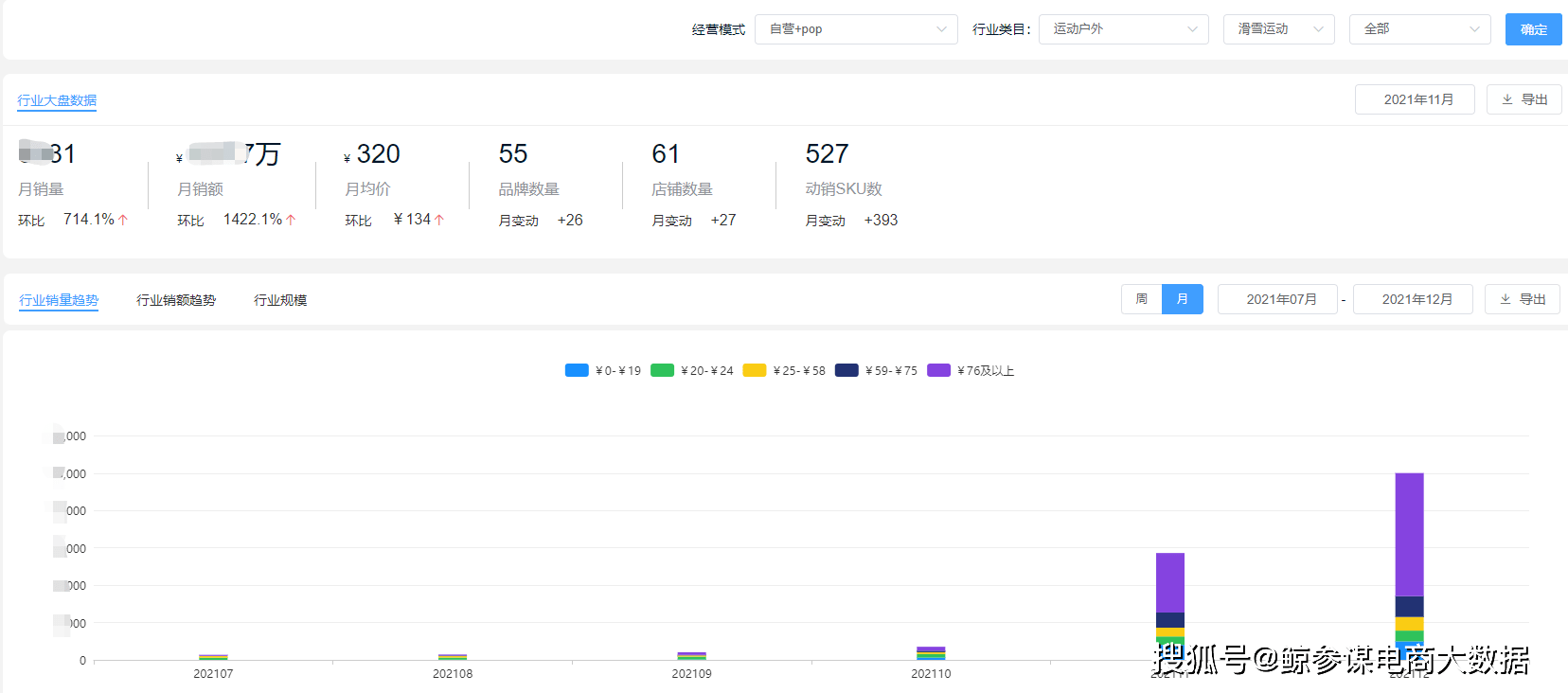Click the download icon in top 导出 button
1568x693 pixels.
coord(1507,99)
